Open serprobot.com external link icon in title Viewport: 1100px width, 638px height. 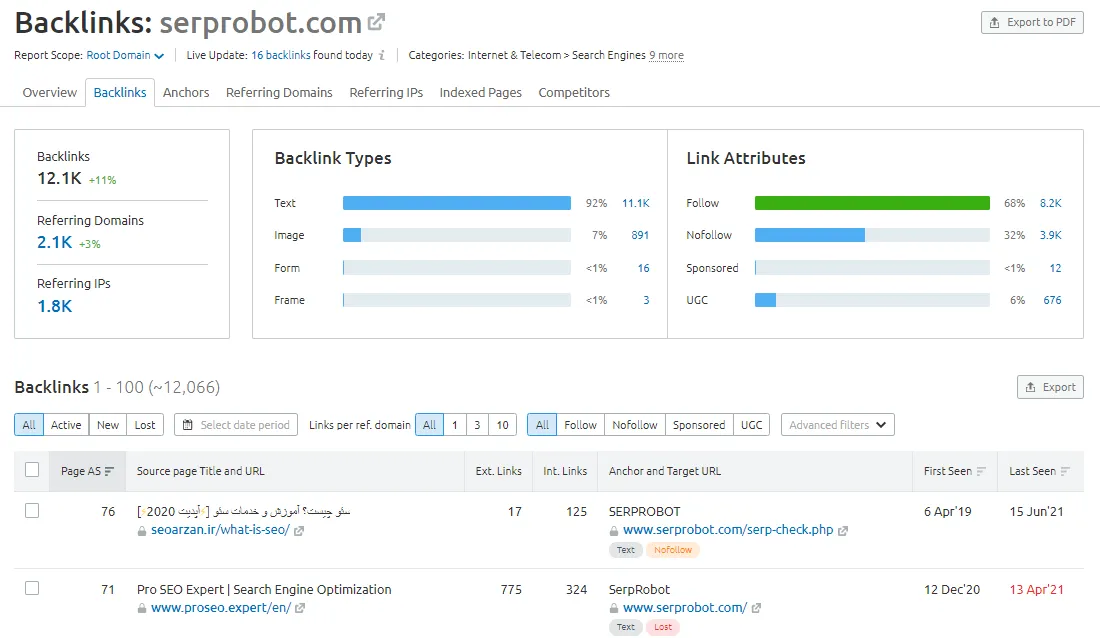pyautogui.click(x=377, y=22)
